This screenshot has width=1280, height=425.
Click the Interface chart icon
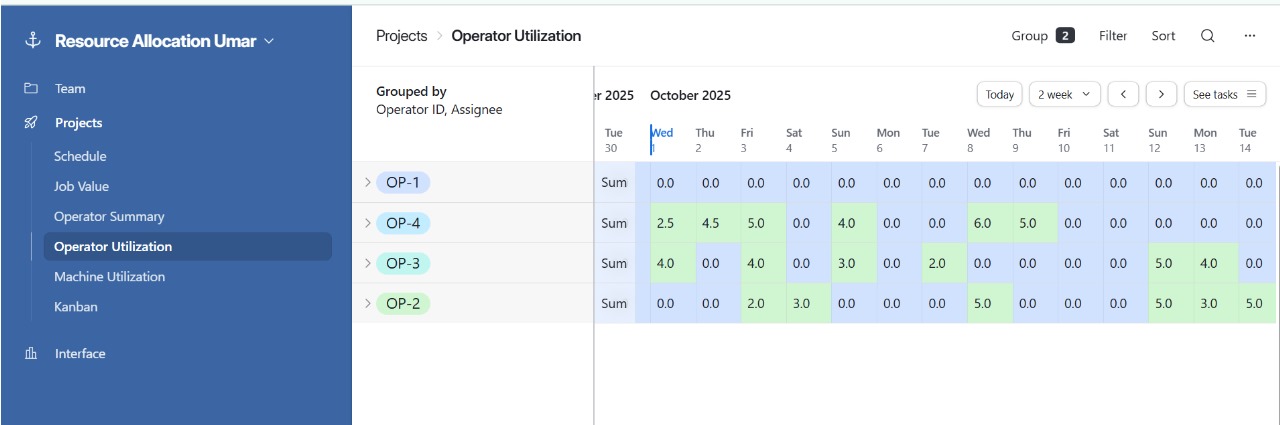[x=31, y=354]
